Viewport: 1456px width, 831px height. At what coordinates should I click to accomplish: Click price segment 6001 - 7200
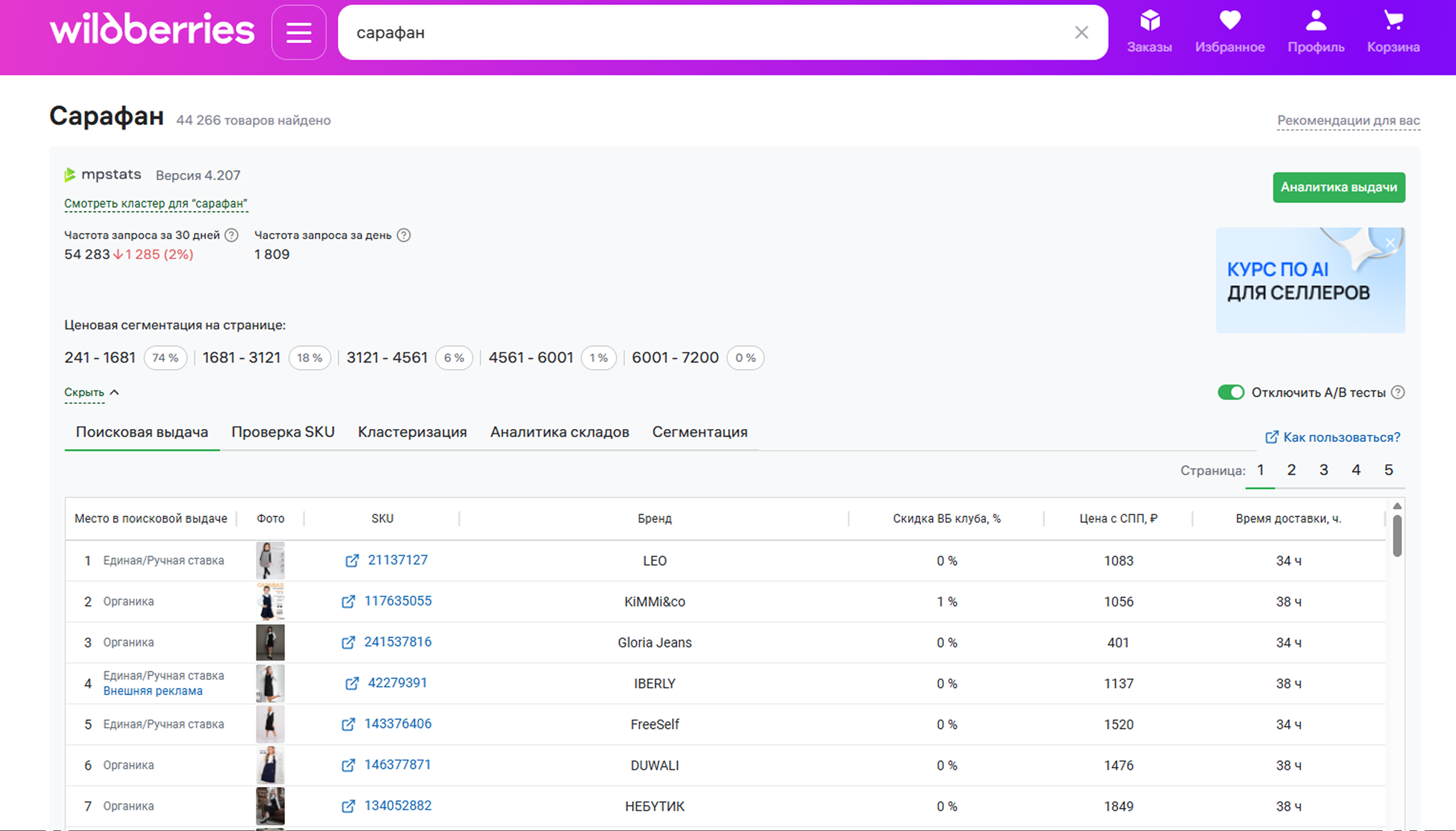(698, 358)
